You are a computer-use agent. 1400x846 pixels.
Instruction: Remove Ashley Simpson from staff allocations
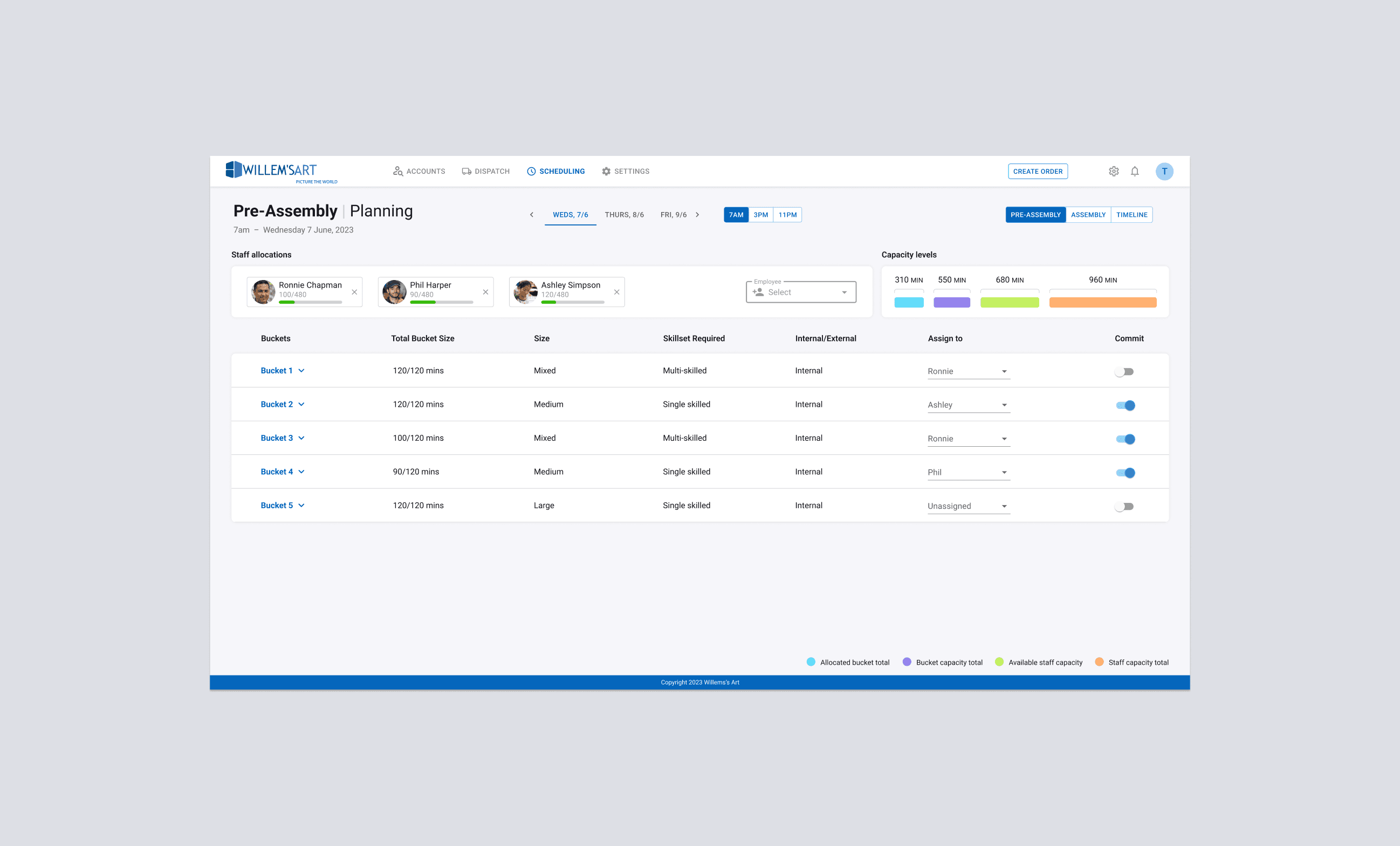click(x=616, y=292)
